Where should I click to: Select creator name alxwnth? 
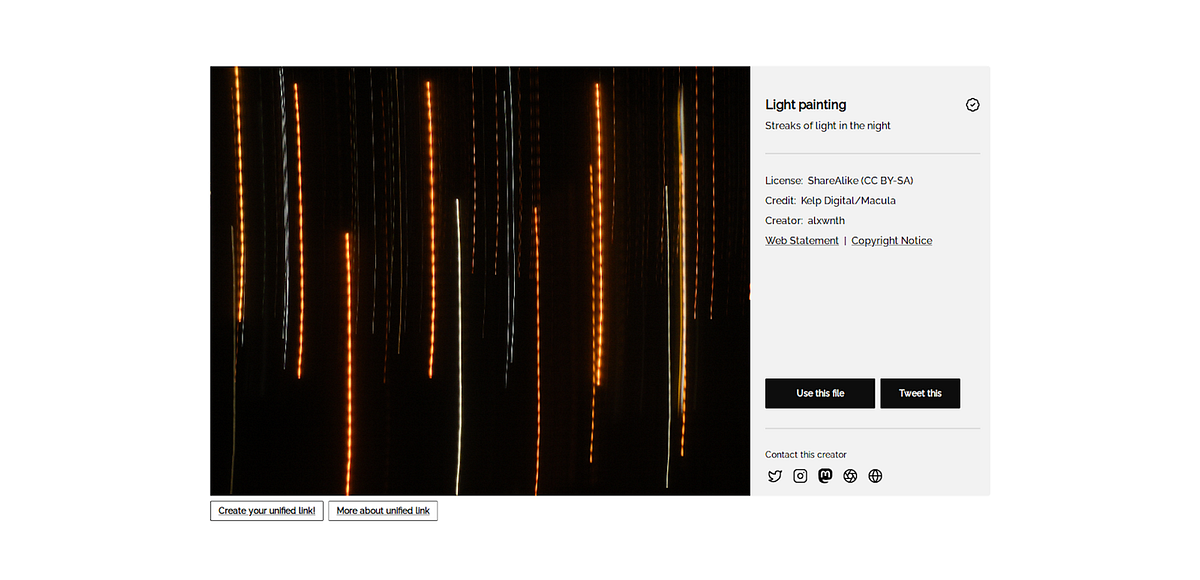(827, 220)
